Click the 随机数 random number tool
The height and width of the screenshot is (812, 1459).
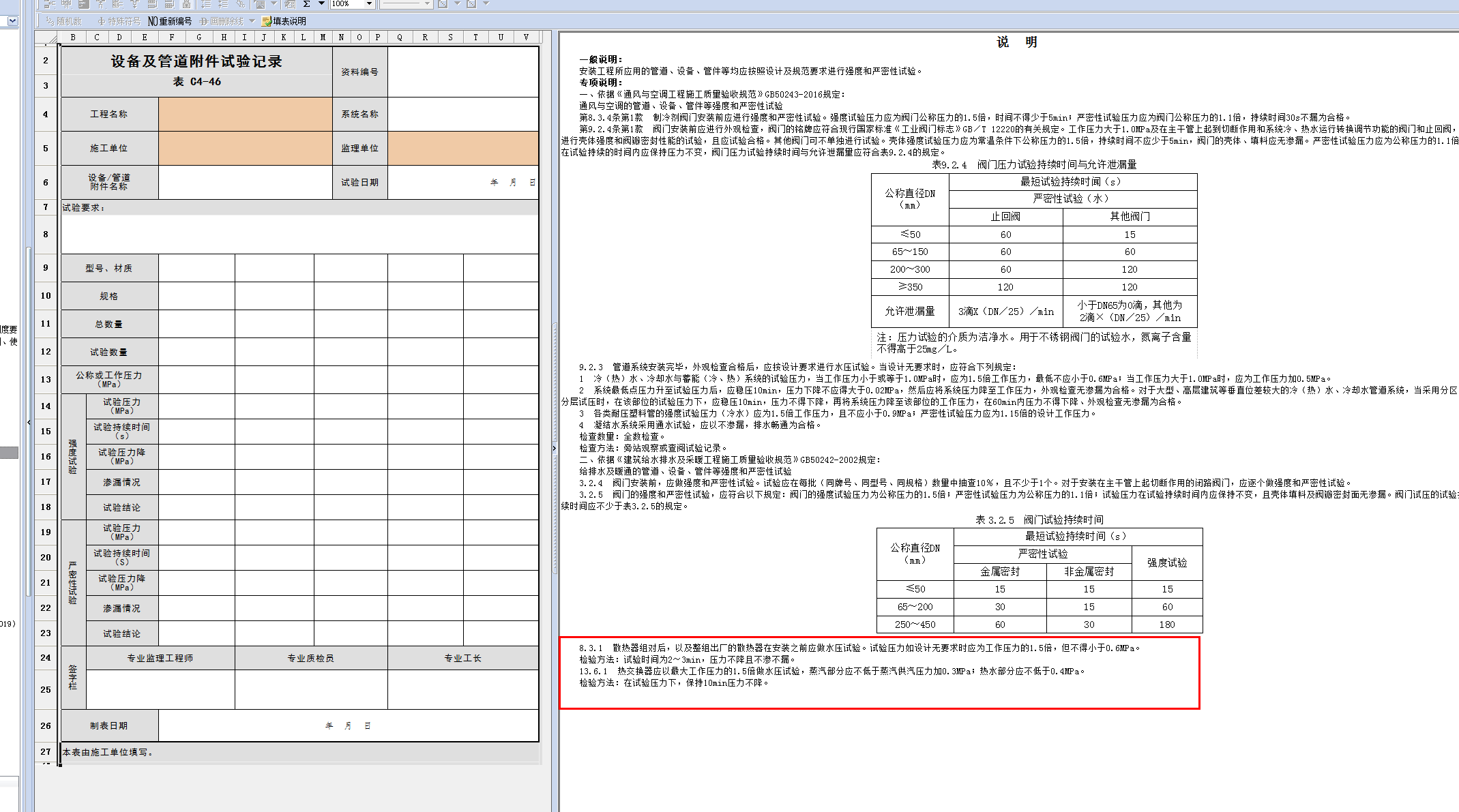click(64, 21)
